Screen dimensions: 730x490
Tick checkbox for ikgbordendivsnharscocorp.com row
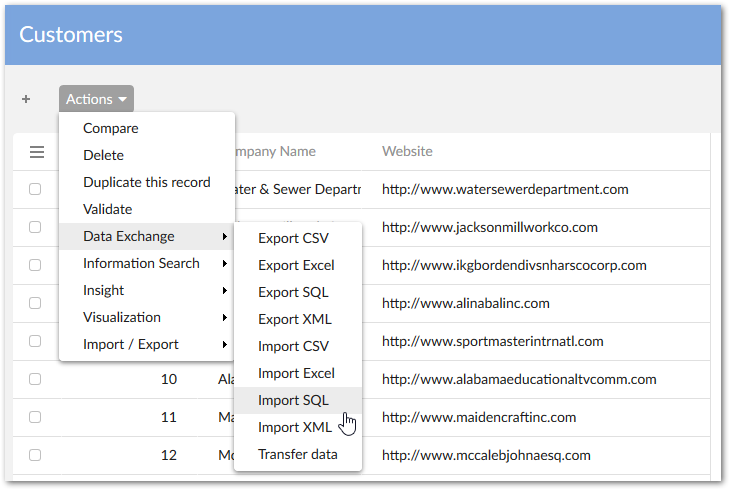[35, 265]
